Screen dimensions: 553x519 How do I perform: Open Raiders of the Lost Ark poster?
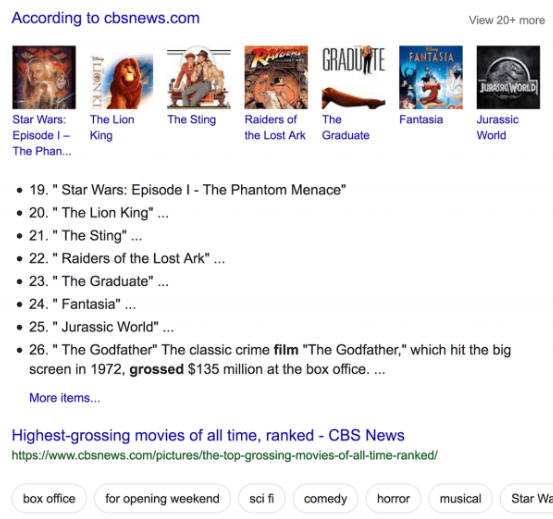(276, 77)
